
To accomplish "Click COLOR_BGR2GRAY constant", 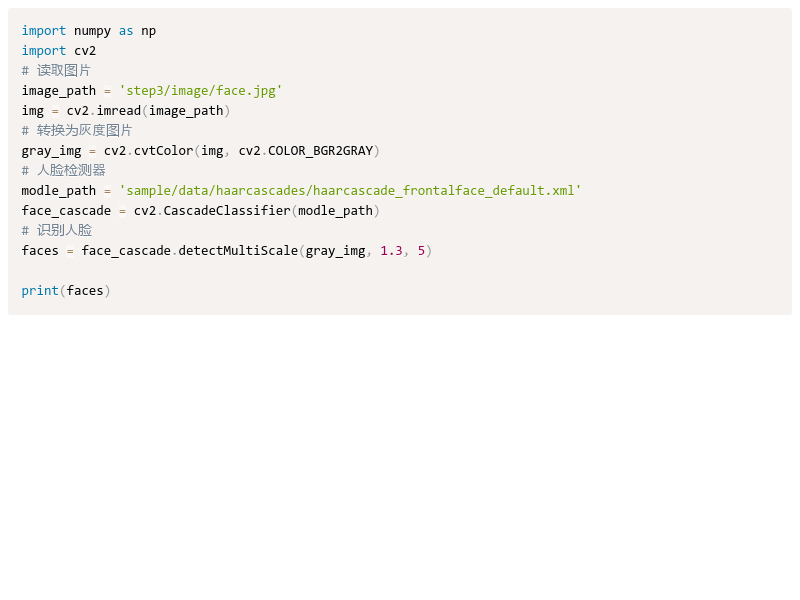I will pos(320,151).
